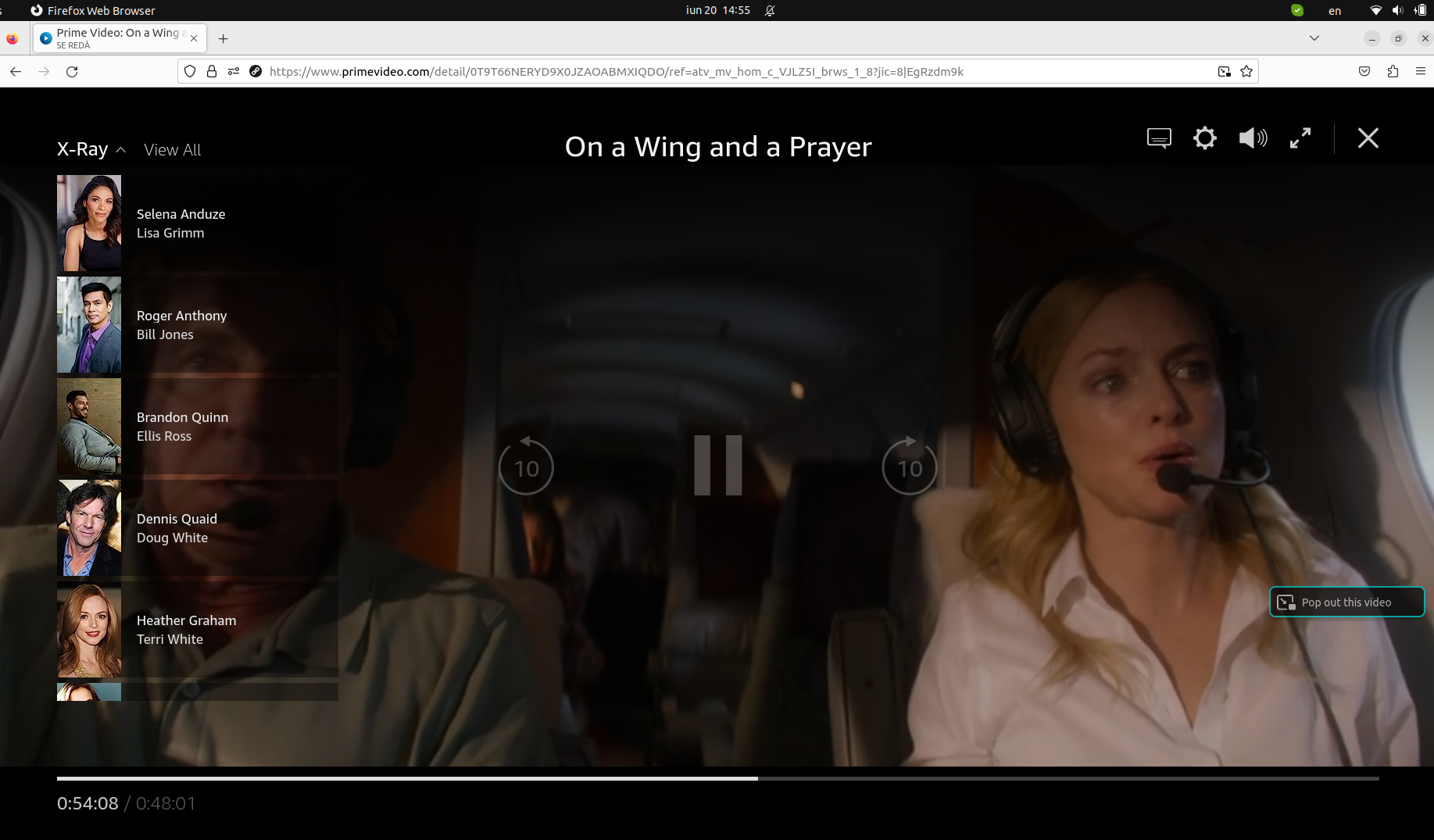This screenshot has height=840, width=1434.
Task: Click the Pop out this video button
Action: tap(1346, 602)
